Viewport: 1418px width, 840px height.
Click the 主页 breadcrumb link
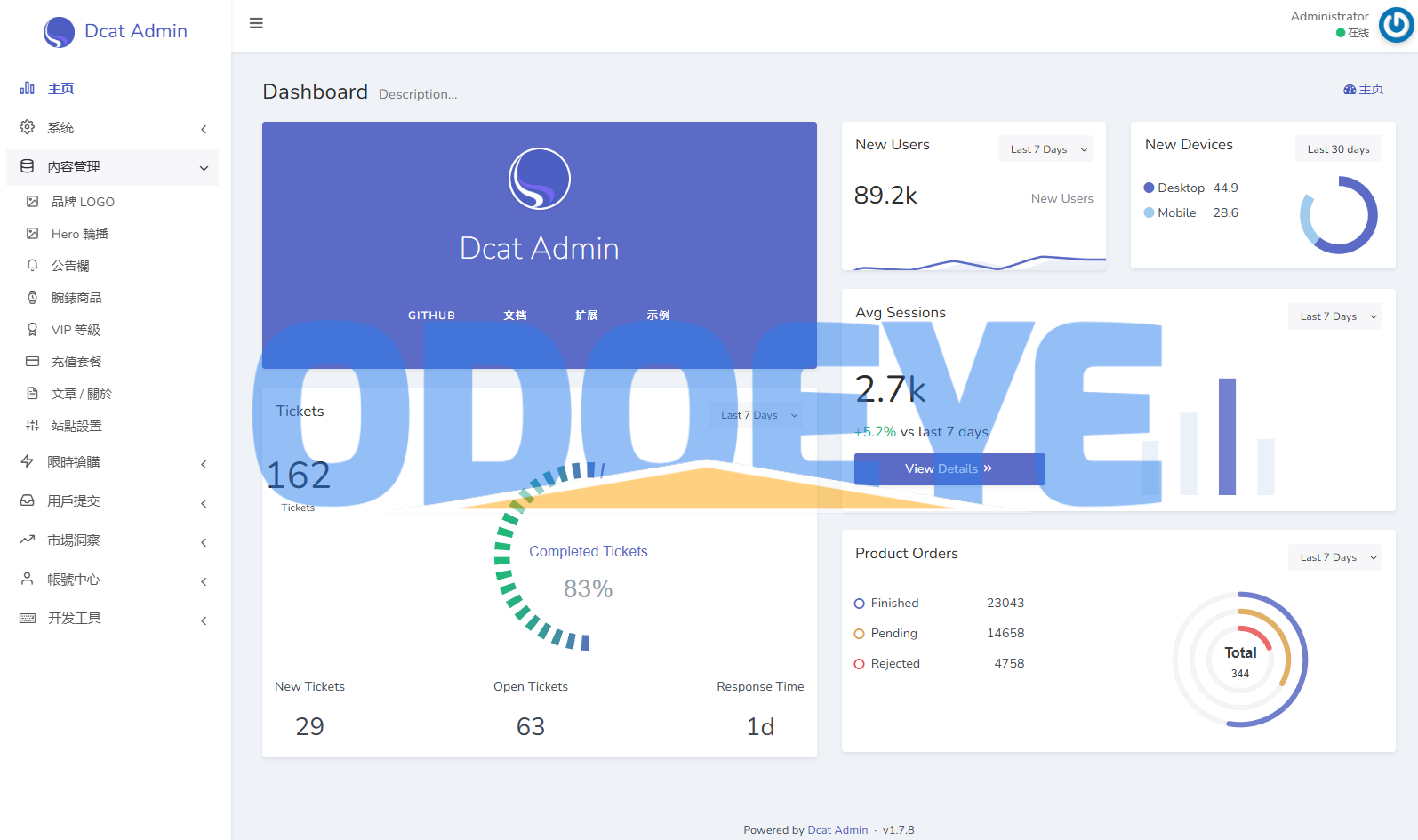[1371, 90]
